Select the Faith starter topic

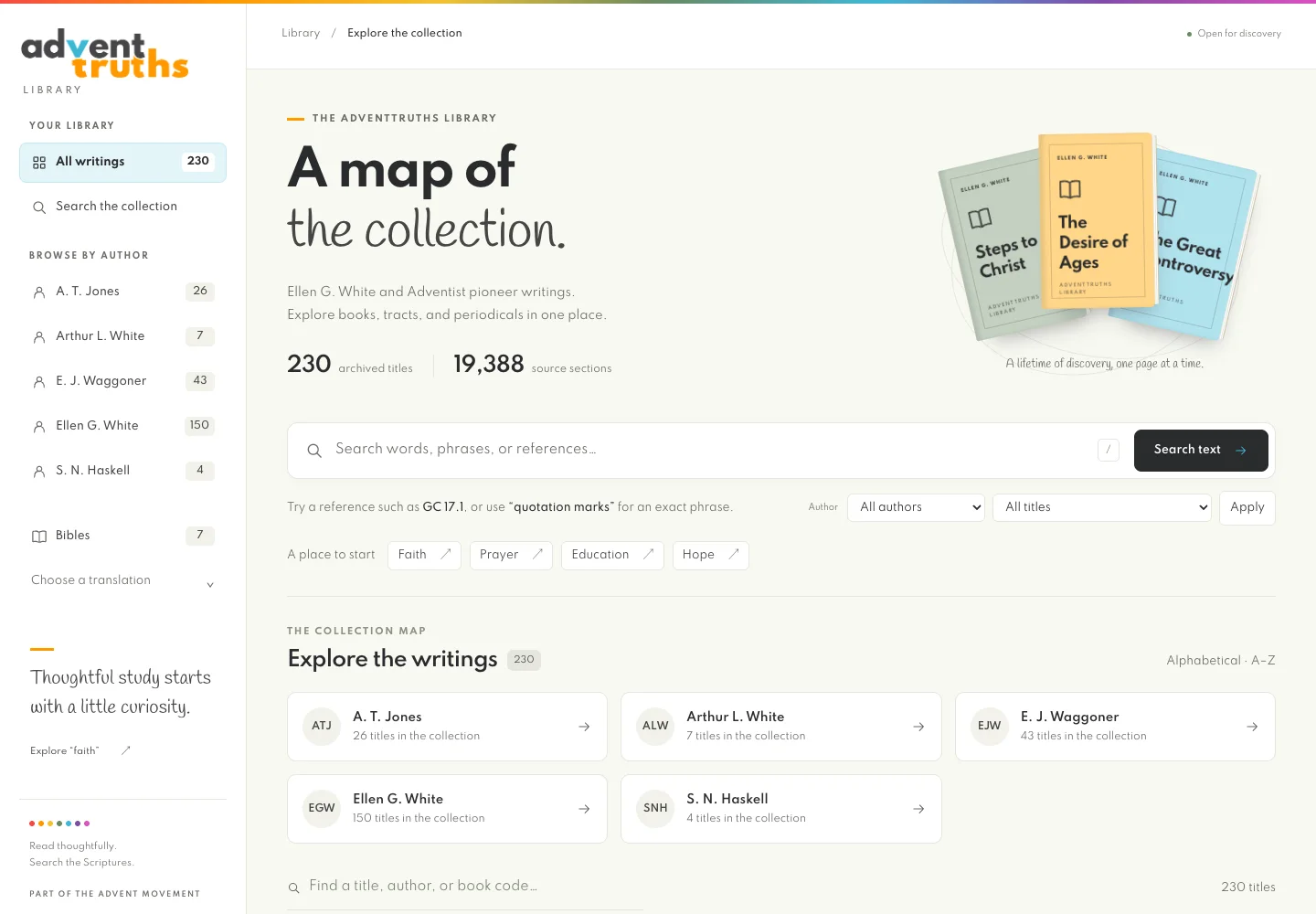[x=424, y=555]
